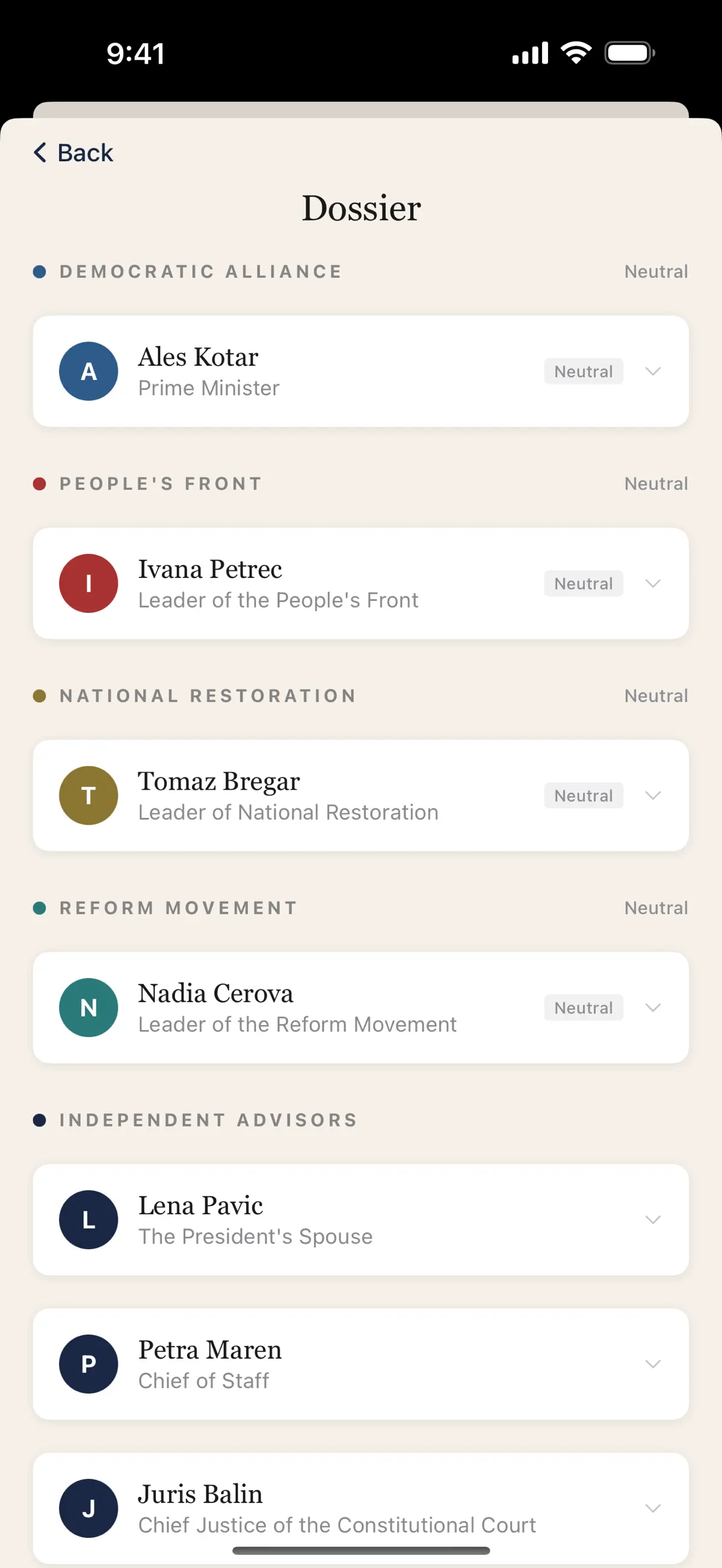The width and height of the screenshot is (722, 1568).
Task: Expand the Nadia Cerova card chevron
Action: click(x=653, y=1007)
